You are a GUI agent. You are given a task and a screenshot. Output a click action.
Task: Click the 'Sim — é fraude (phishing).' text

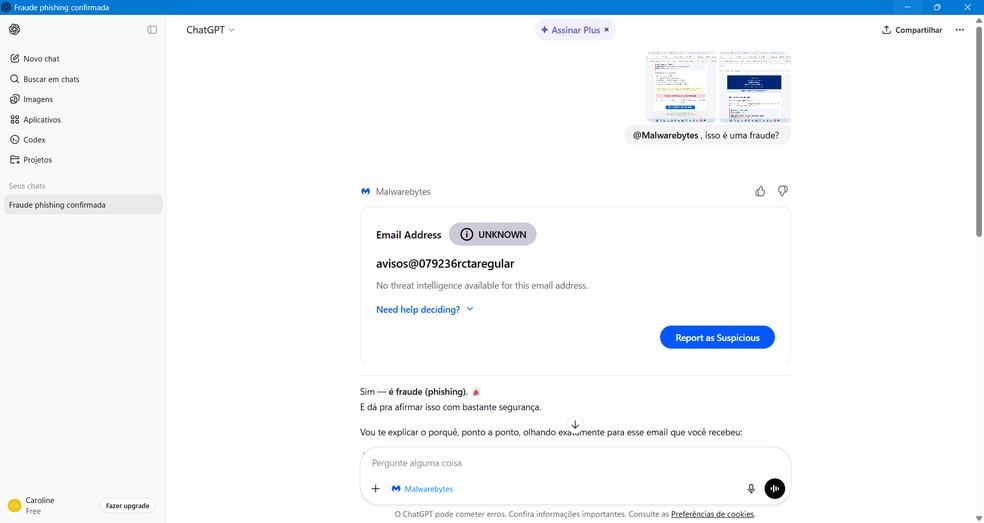point(414,392)
